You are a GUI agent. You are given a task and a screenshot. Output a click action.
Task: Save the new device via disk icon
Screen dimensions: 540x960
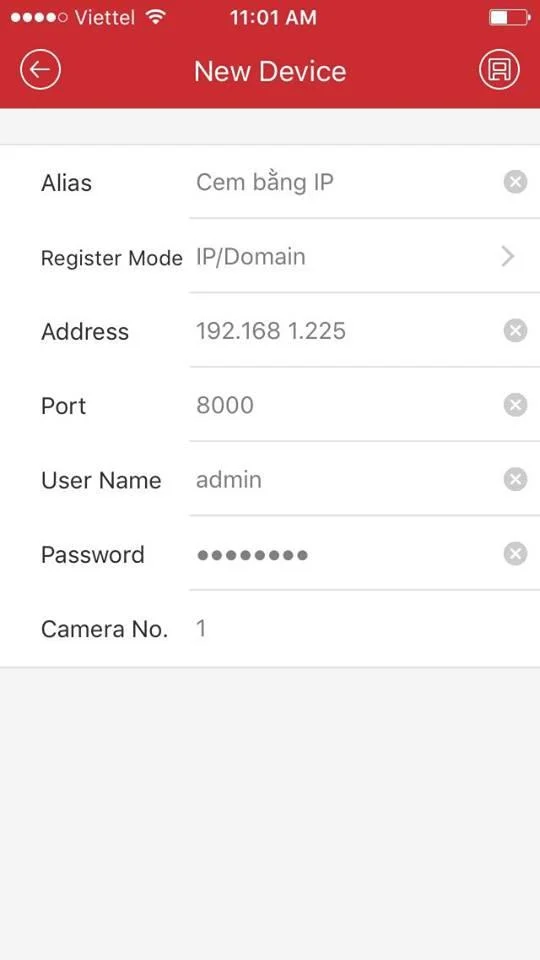coord(499,70)
